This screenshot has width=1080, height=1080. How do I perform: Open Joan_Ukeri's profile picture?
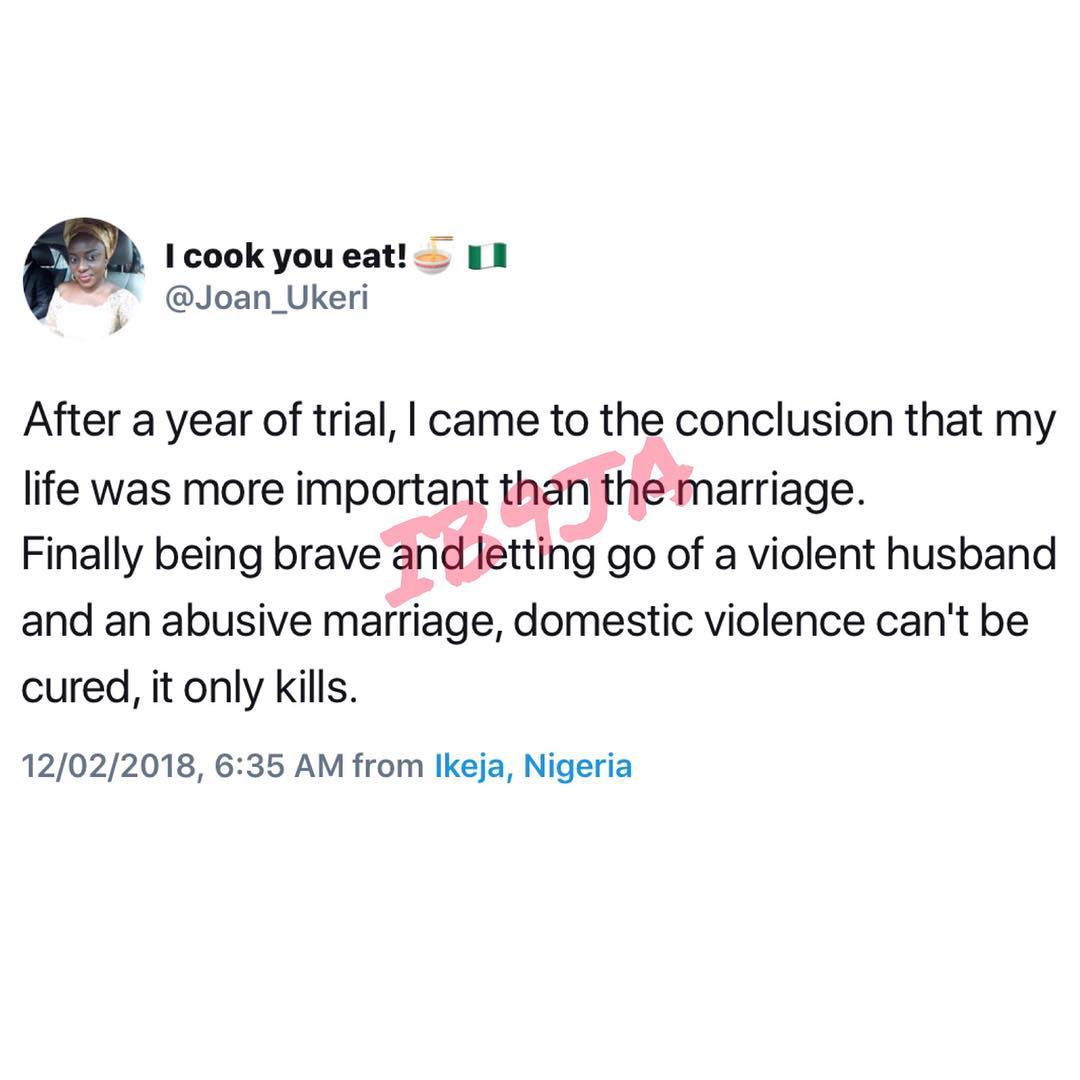click(x=83, y=278)
